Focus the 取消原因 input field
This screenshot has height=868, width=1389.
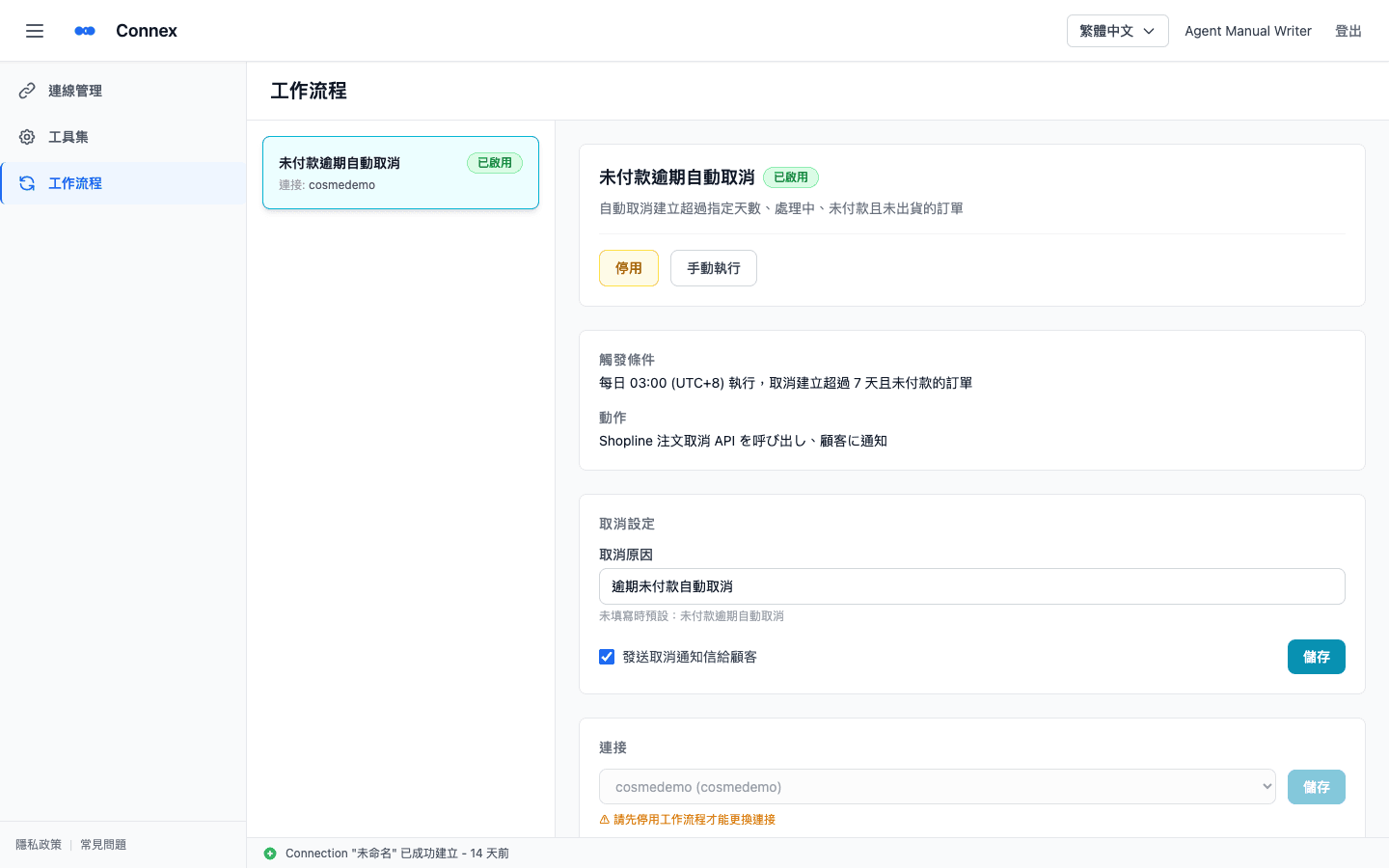(x=972, y=586)
